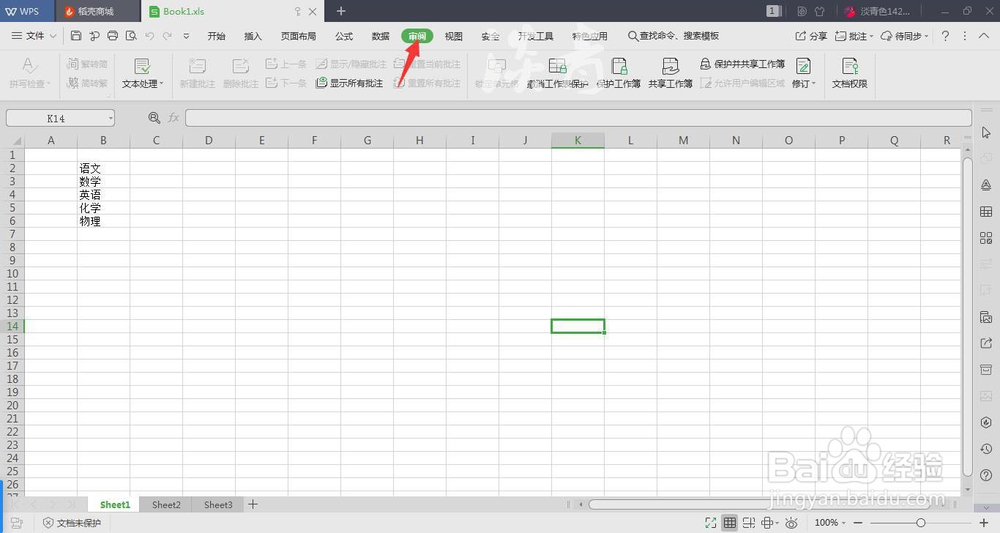The image size is (1000, 533).
Task: Click the 查找命令 search box
Action: (673, 36)
